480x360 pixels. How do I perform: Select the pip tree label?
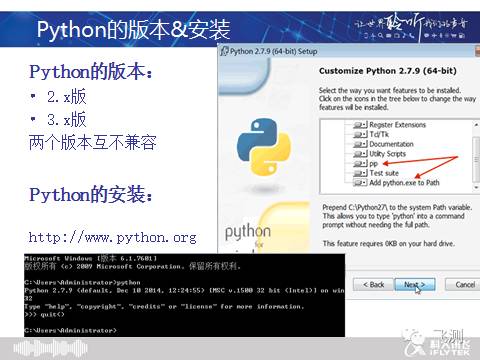pos(373,164)
